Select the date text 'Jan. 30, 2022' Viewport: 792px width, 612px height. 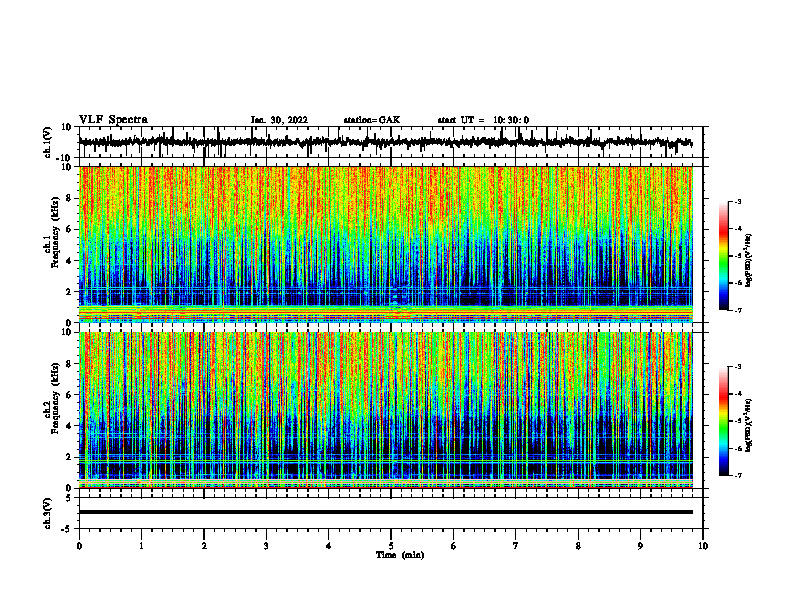coord(279,120)
